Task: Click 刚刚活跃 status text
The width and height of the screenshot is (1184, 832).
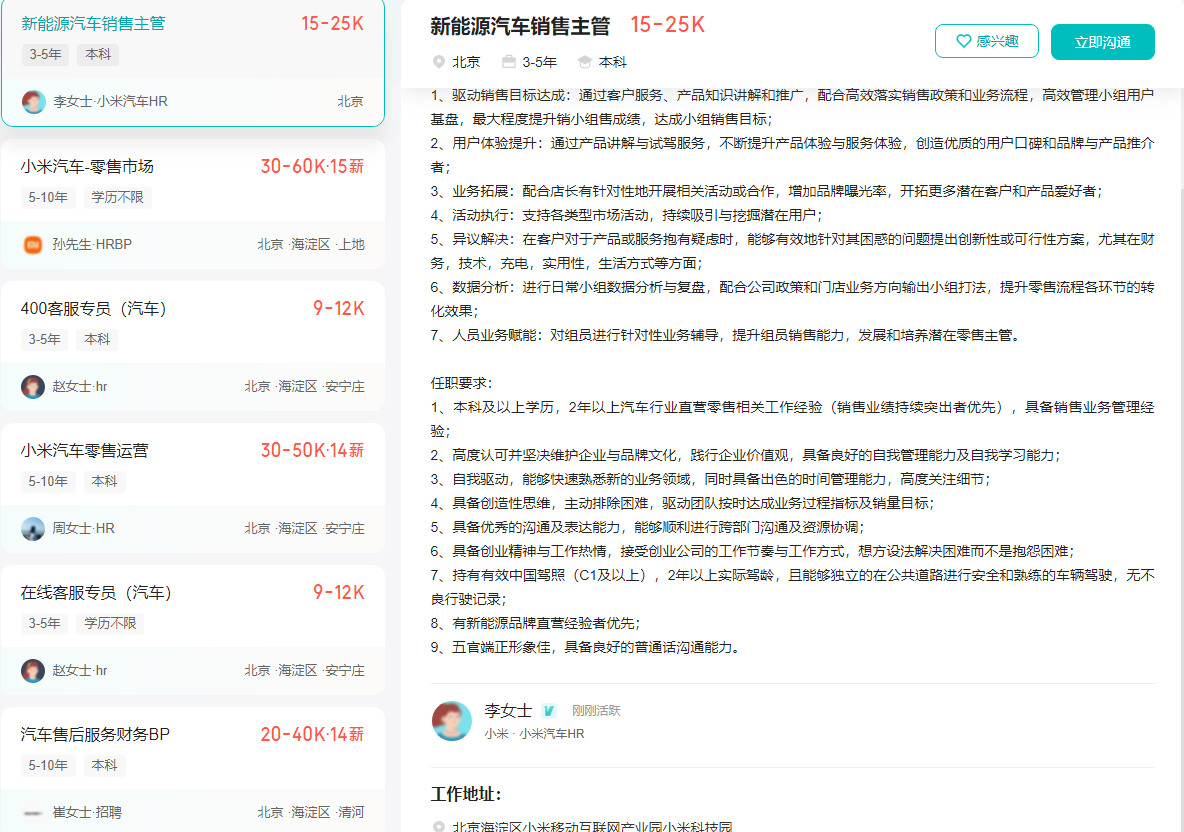Action: (x=596, y=710)
